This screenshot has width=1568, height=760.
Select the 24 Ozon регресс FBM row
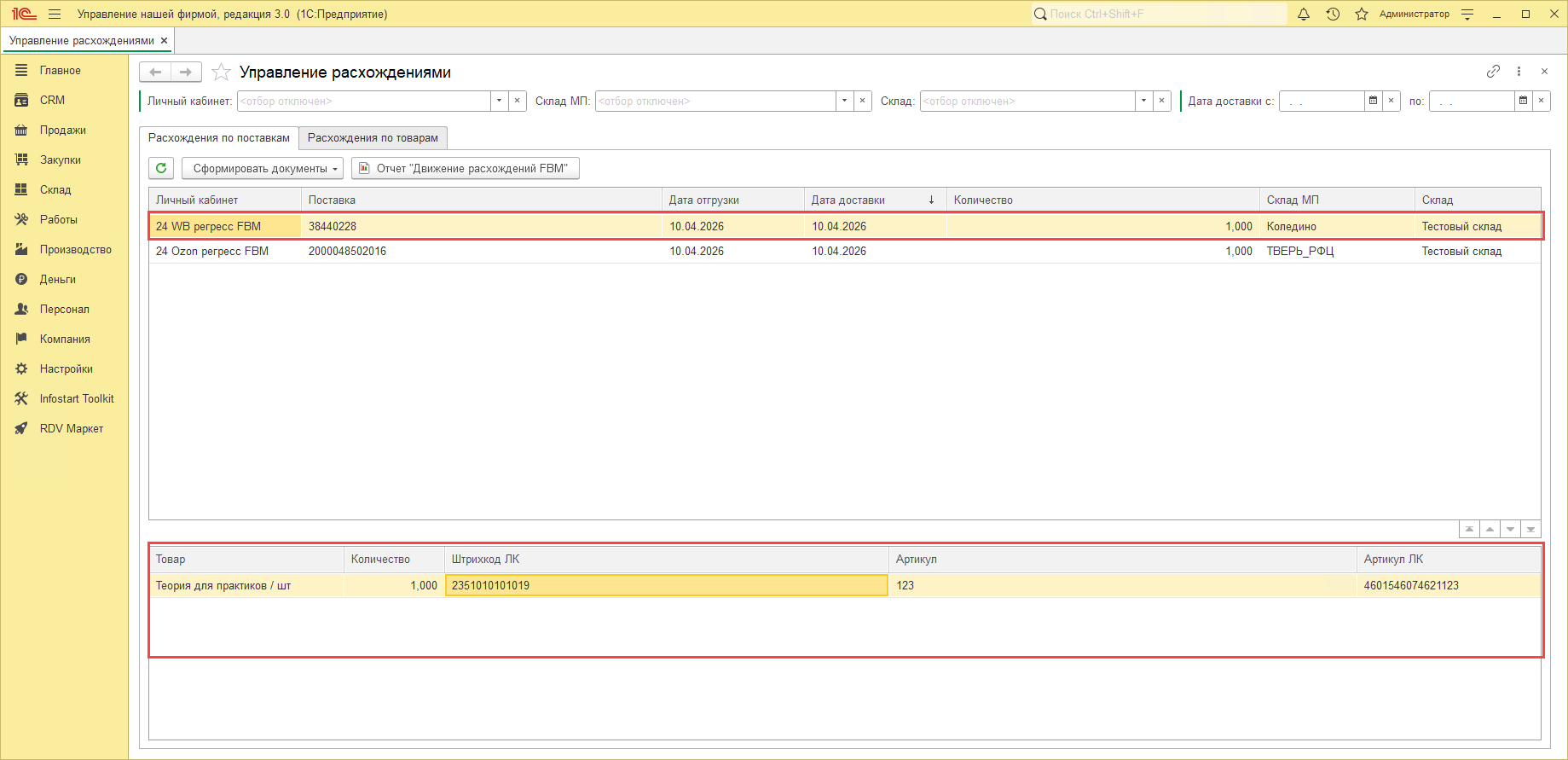coord(844,251)
